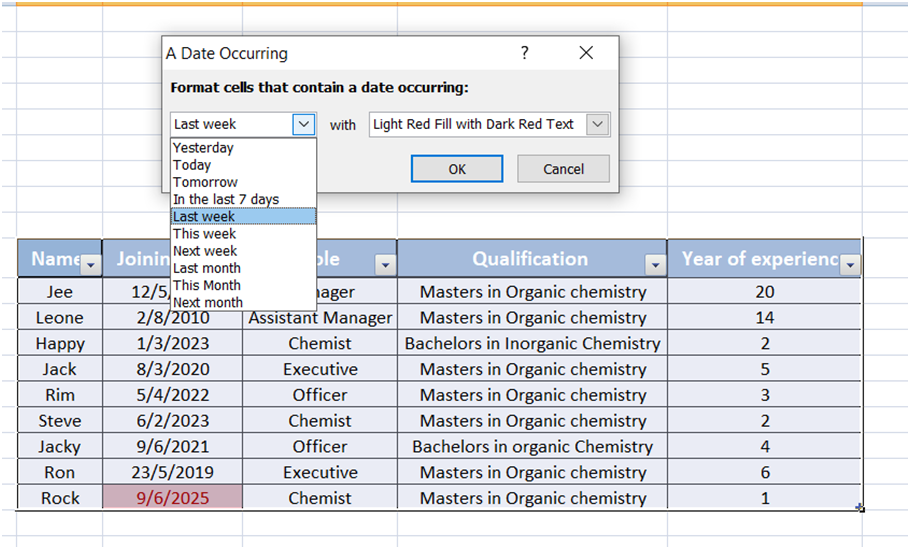
Task: Select In the last 7 days option
Action: click(244, 200)
